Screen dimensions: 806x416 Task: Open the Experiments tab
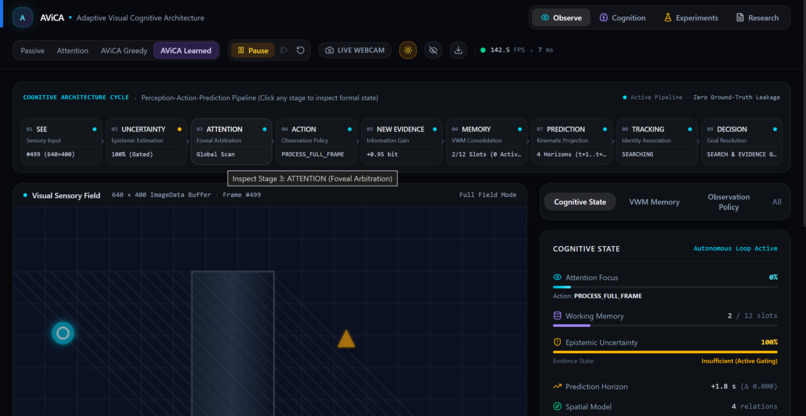coord(691,17)
